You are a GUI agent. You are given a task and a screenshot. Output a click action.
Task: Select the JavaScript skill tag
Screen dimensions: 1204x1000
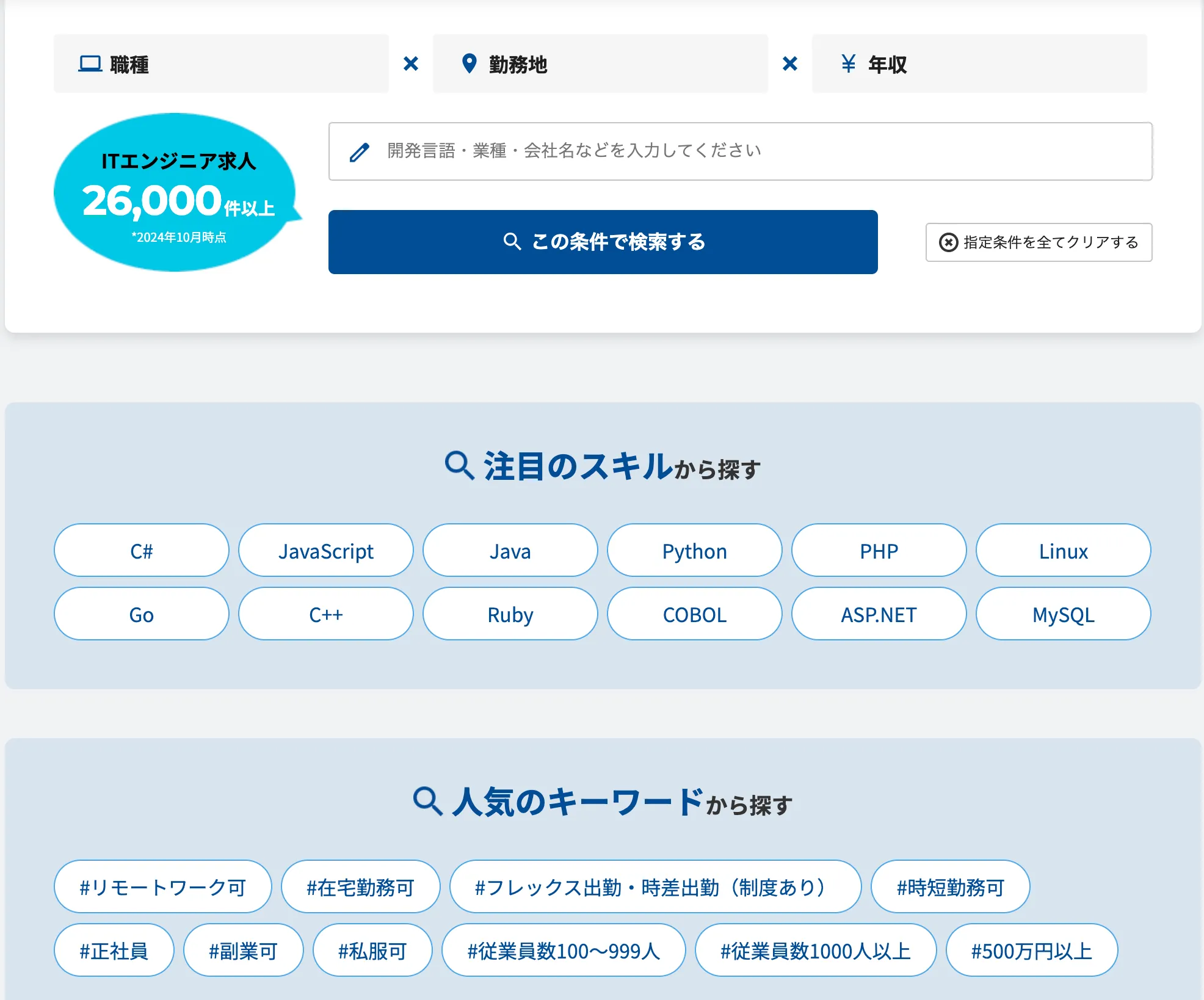coord(326,551)
